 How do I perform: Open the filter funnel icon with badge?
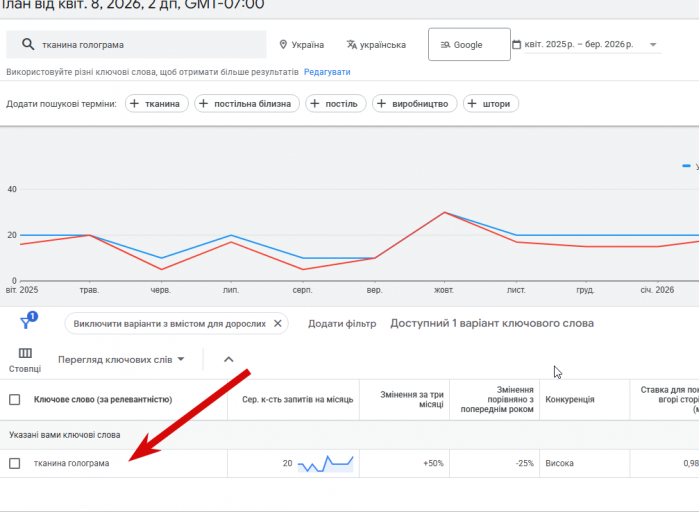[29, 320]
